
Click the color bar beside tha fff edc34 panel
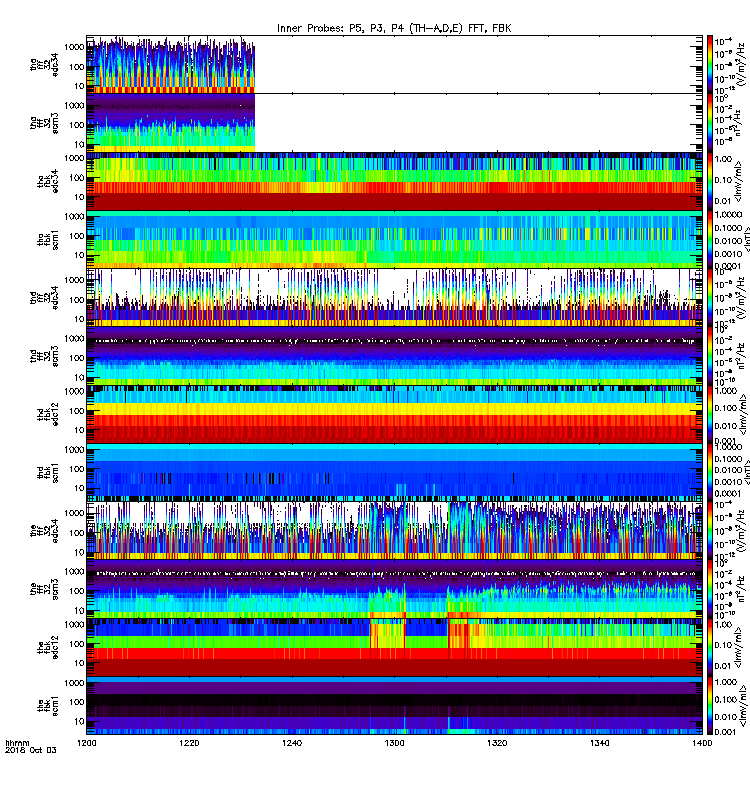(x=709, y=65)
